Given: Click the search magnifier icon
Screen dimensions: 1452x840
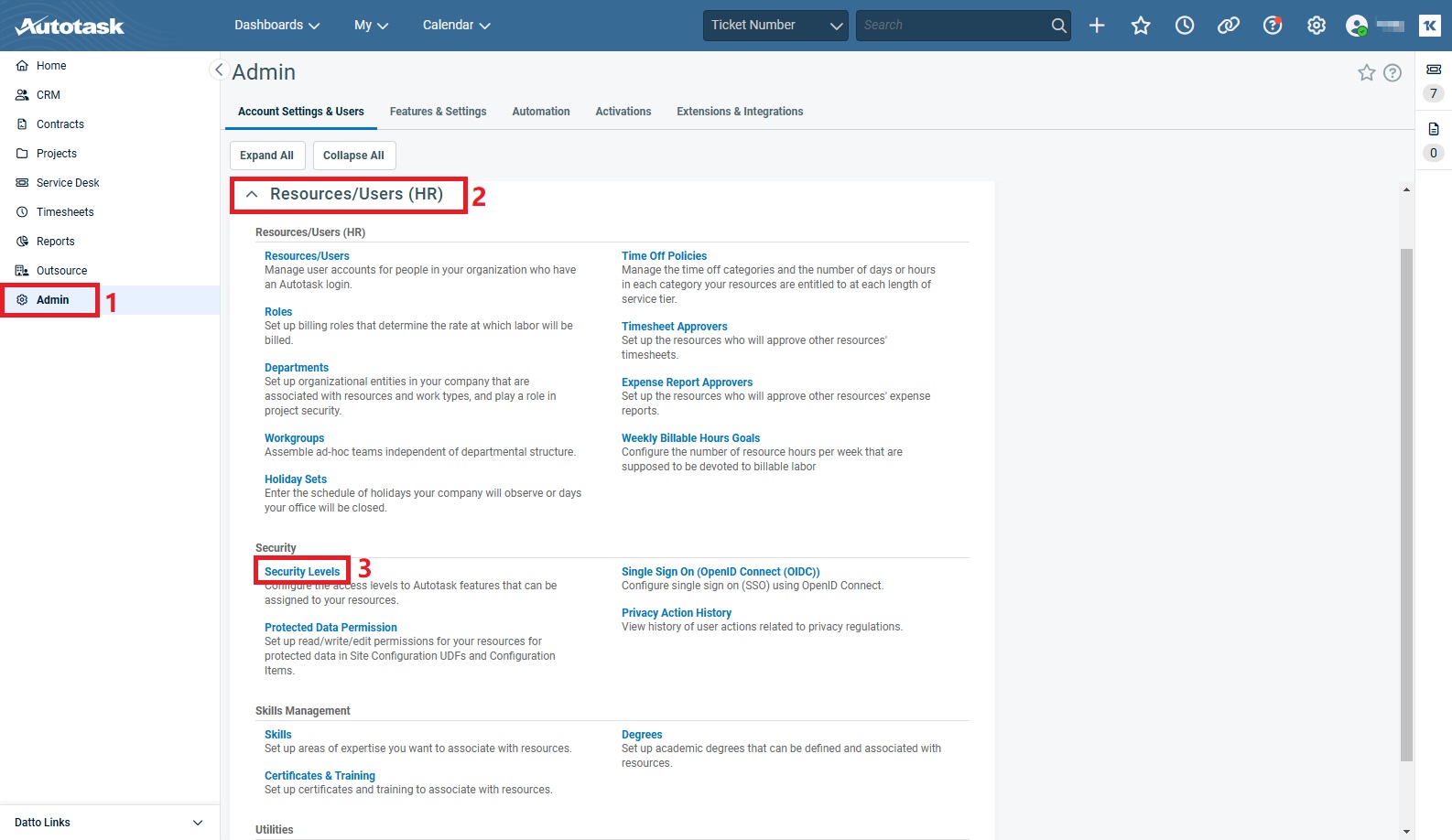Looking at the screenshot, I should pos(1058,26).
